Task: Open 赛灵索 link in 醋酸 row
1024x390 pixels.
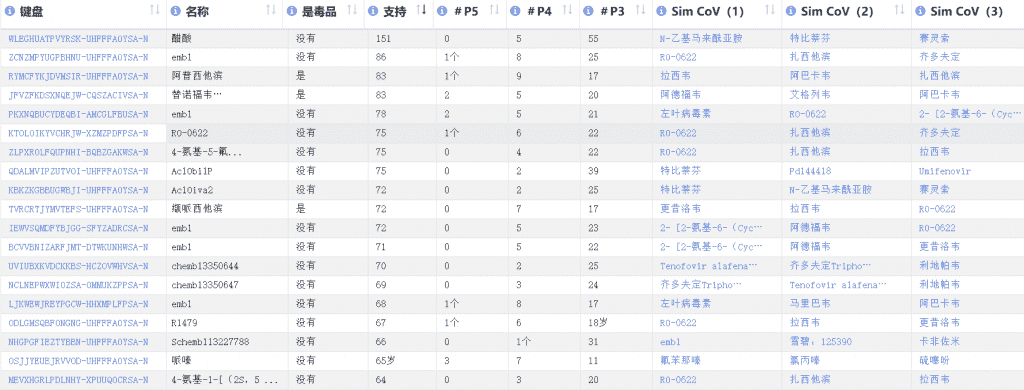Action: tap(935, 39)
